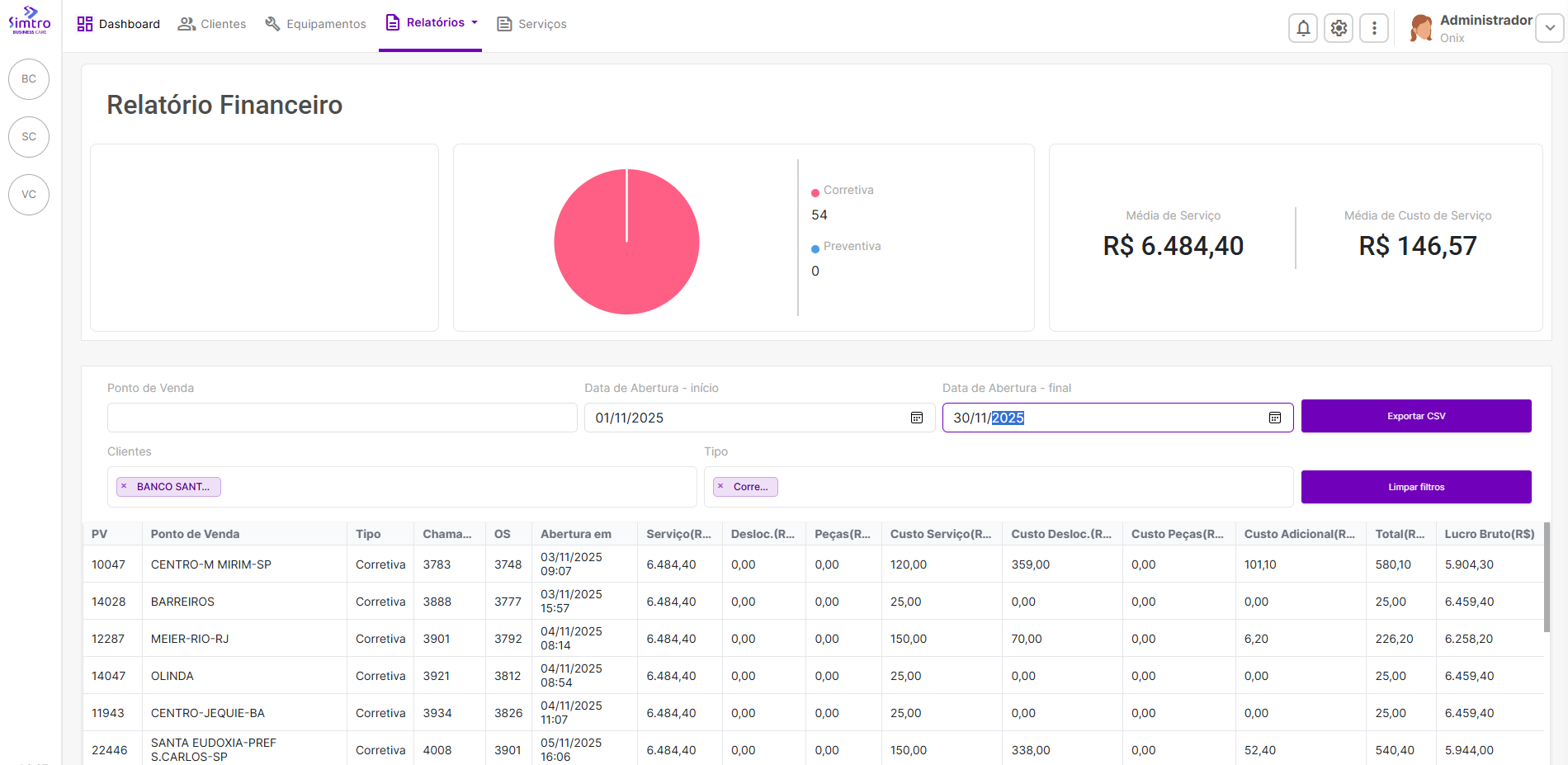This screenshot has width=1568, height=765.
Task: Open the Equipamentos section
Action: [315, 24]
